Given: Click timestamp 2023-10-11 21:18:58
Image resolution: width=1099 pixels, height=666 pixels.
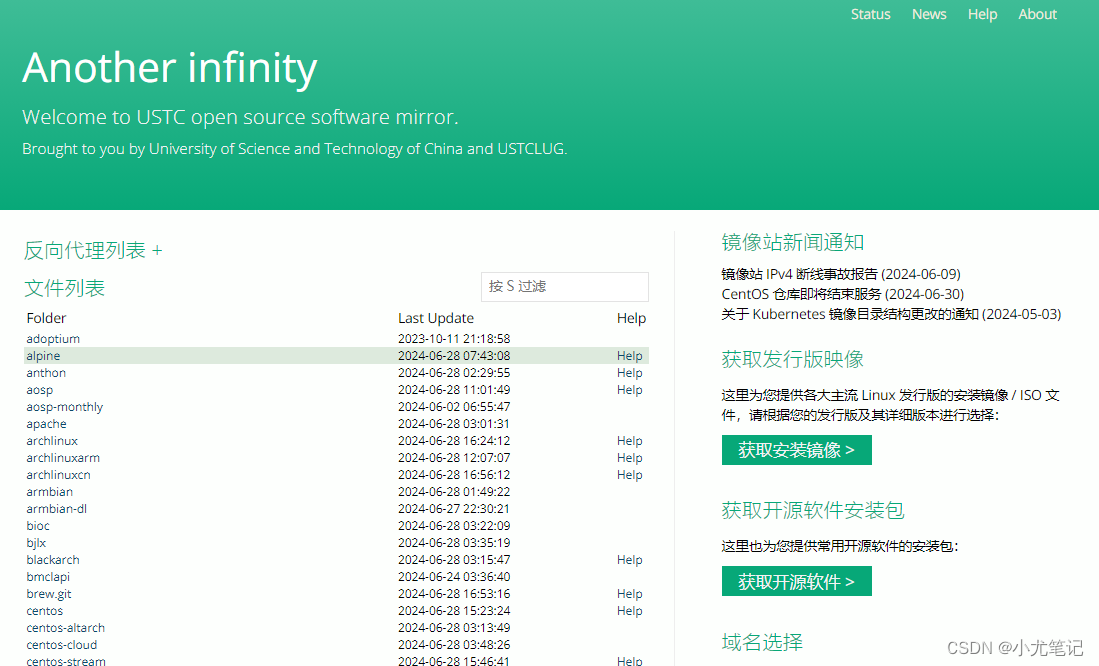Looking at the screenshot, I should click(x=454, y=339).
